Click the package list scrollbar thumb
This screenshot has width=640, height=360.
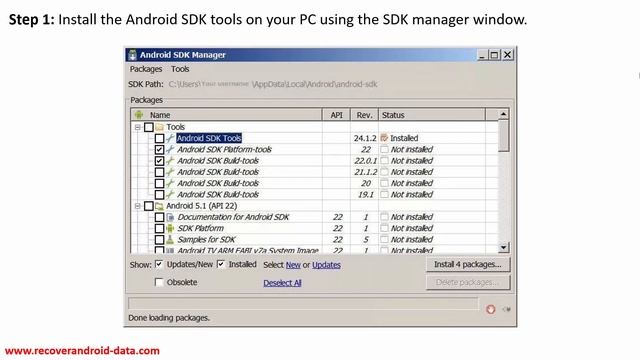(503, 136)
